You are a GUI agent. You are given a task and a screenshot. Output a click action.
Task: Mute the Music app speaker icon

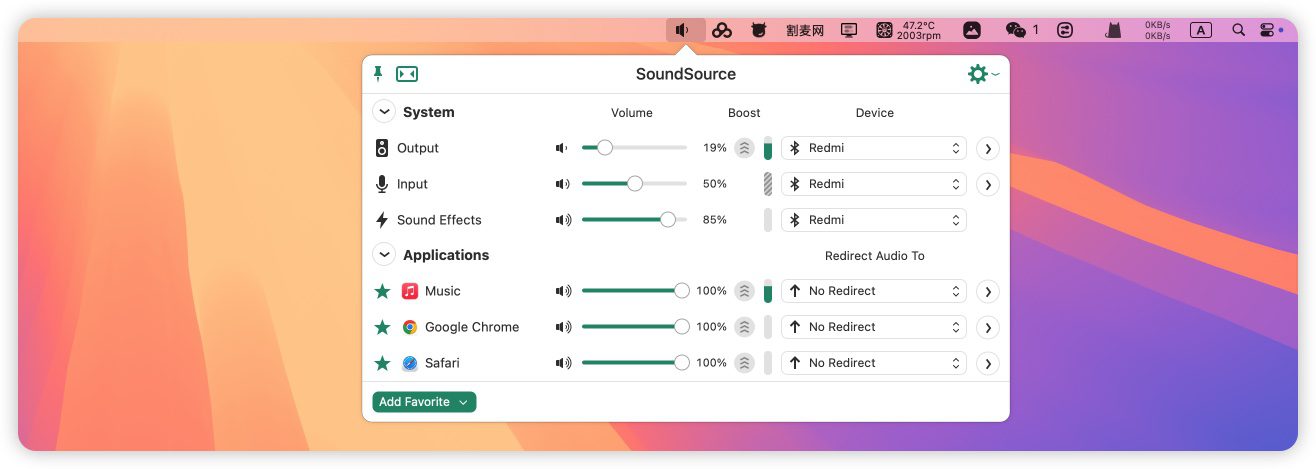pos(563,291)
